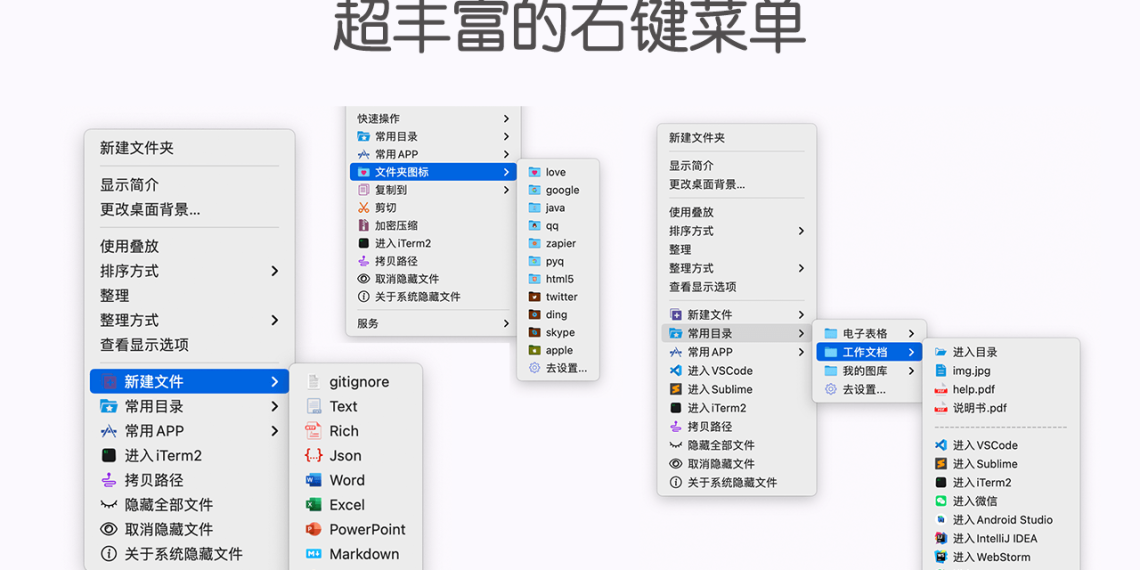
Task: Click the IntelliJ IDEA icon
Action: (940, 538)
